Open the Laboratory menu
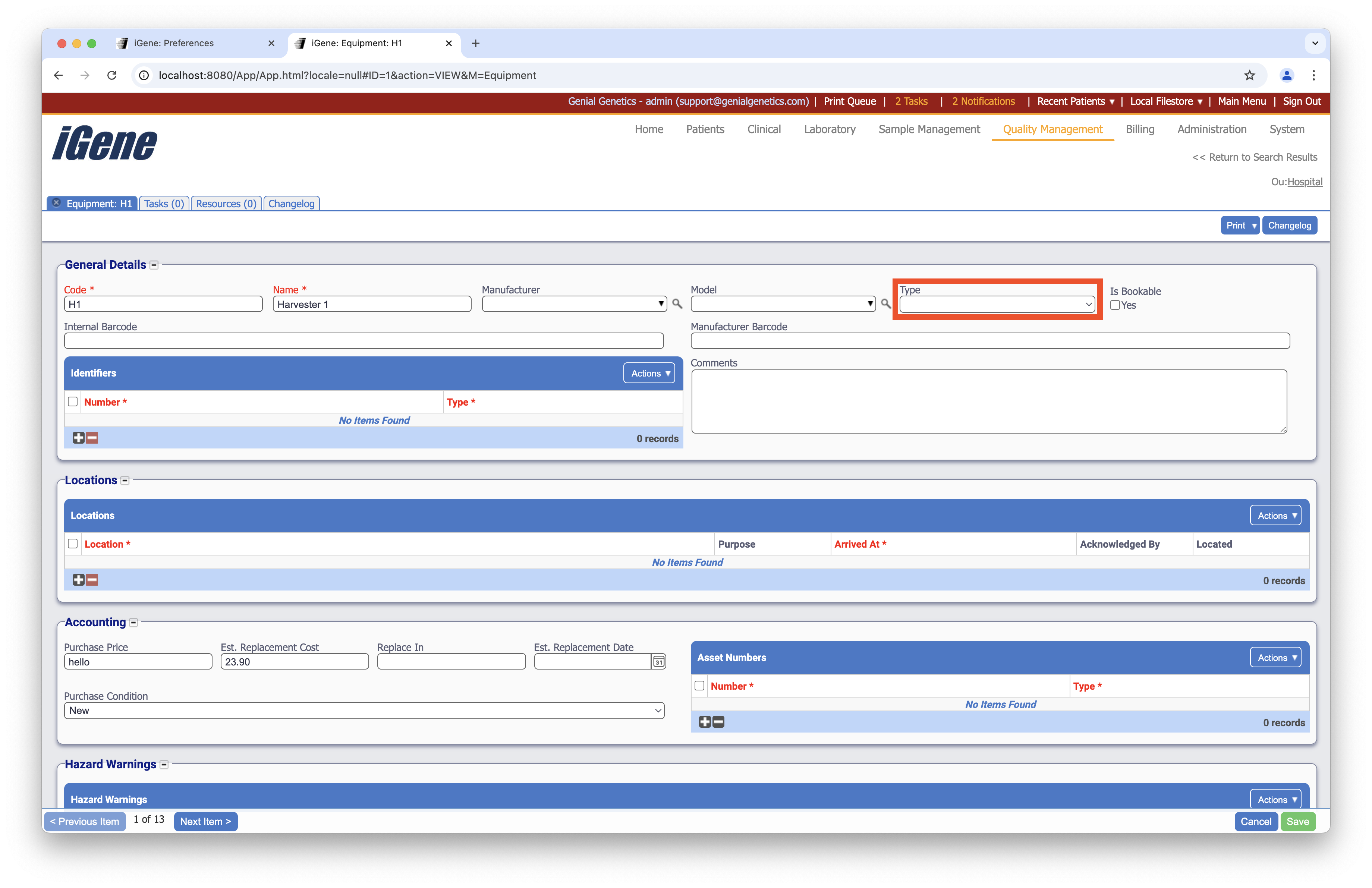Image resolution: width=1372 pixels, height=888 pixels. (829, 129)
